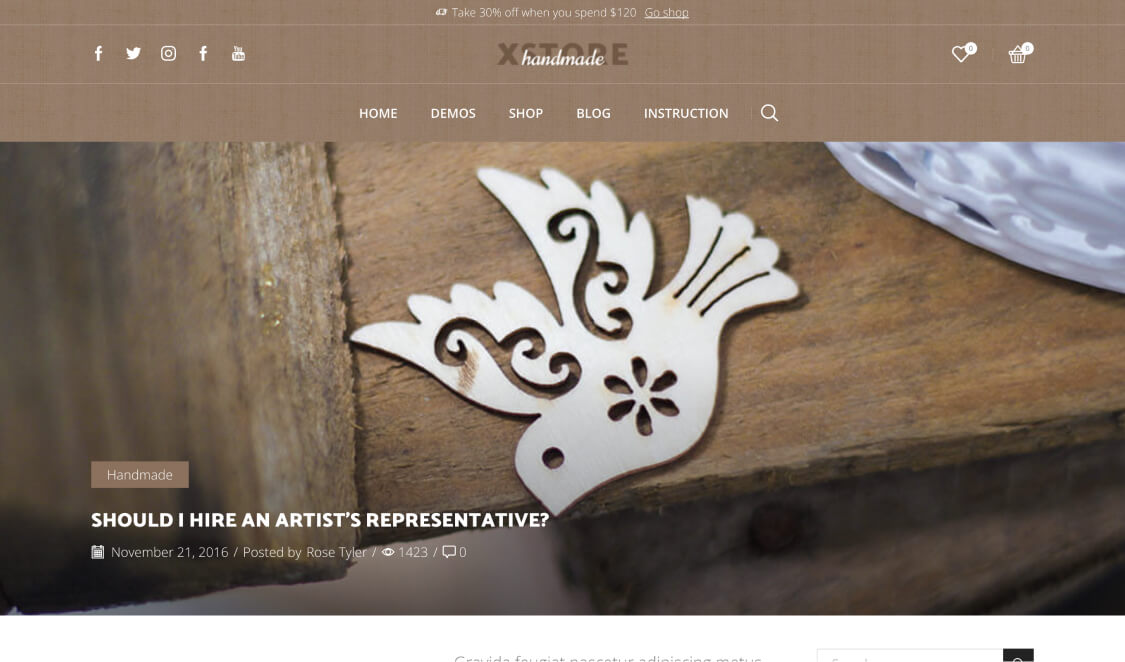Open the BLOG menu item

tap(593, 113)
